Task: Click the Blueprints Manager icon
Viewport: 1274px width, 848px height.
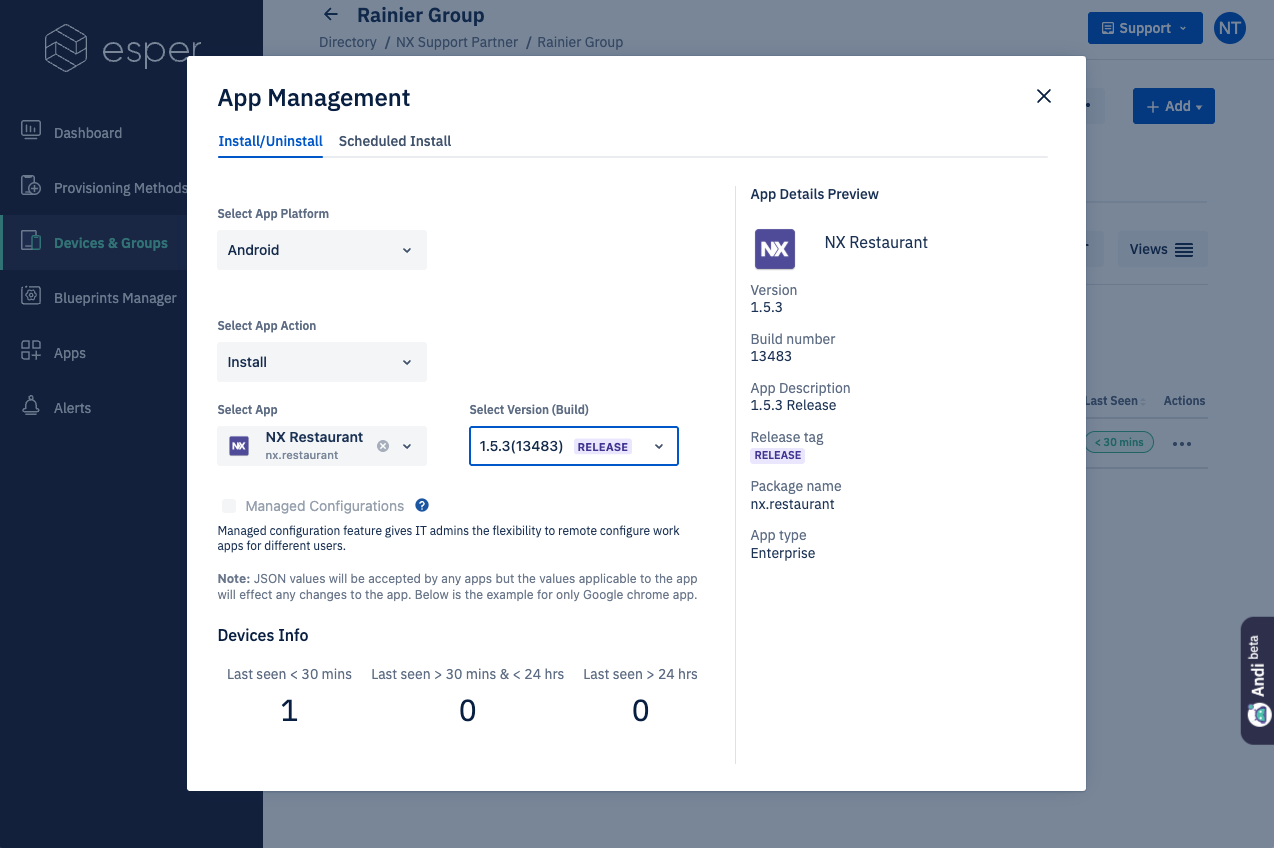Action: (31, 297)
